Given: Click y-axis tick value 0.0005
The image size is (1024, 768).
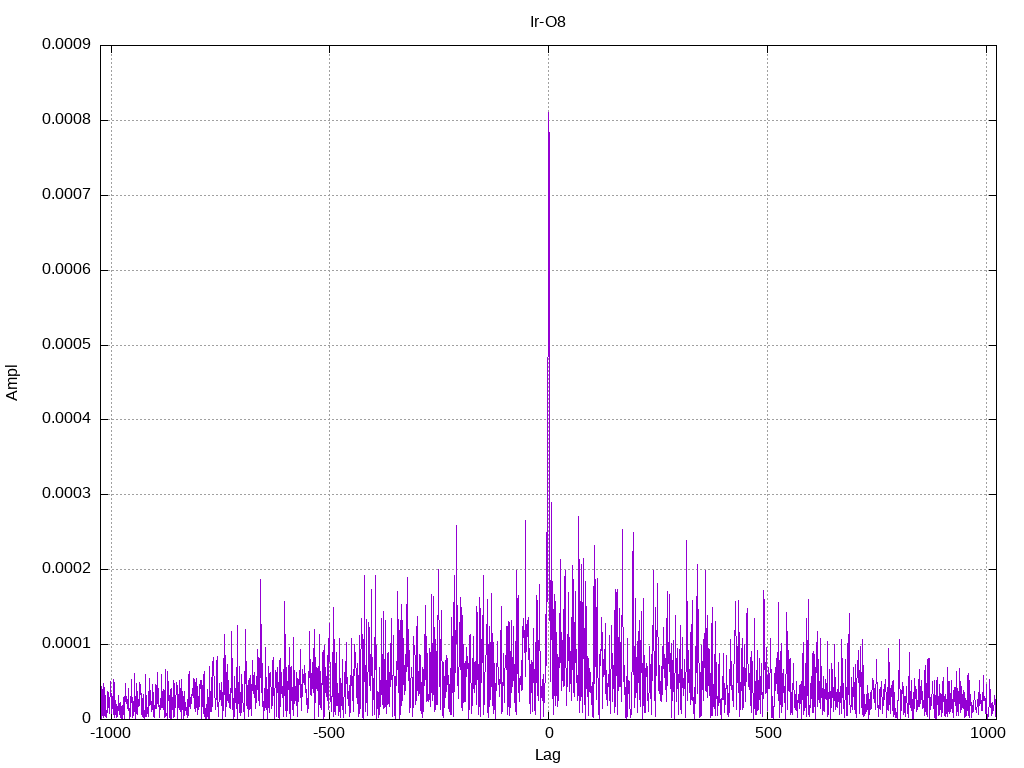Looking at the screenshot, I should (x=66, y=344).
